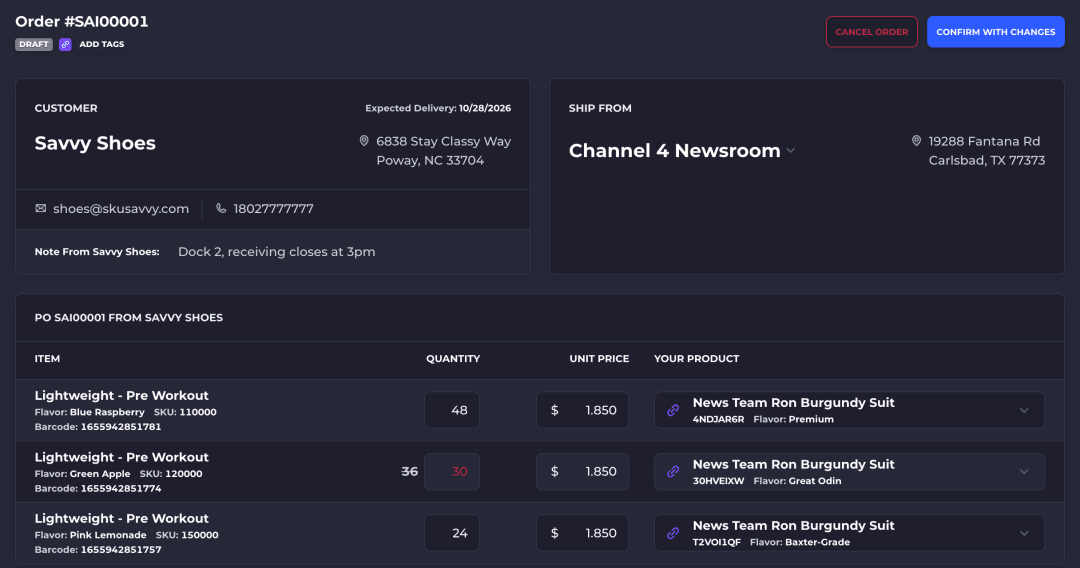Click the Savvy Shoes customer name
Viewport: 1080px width, 568px height.
coord(95,143)
